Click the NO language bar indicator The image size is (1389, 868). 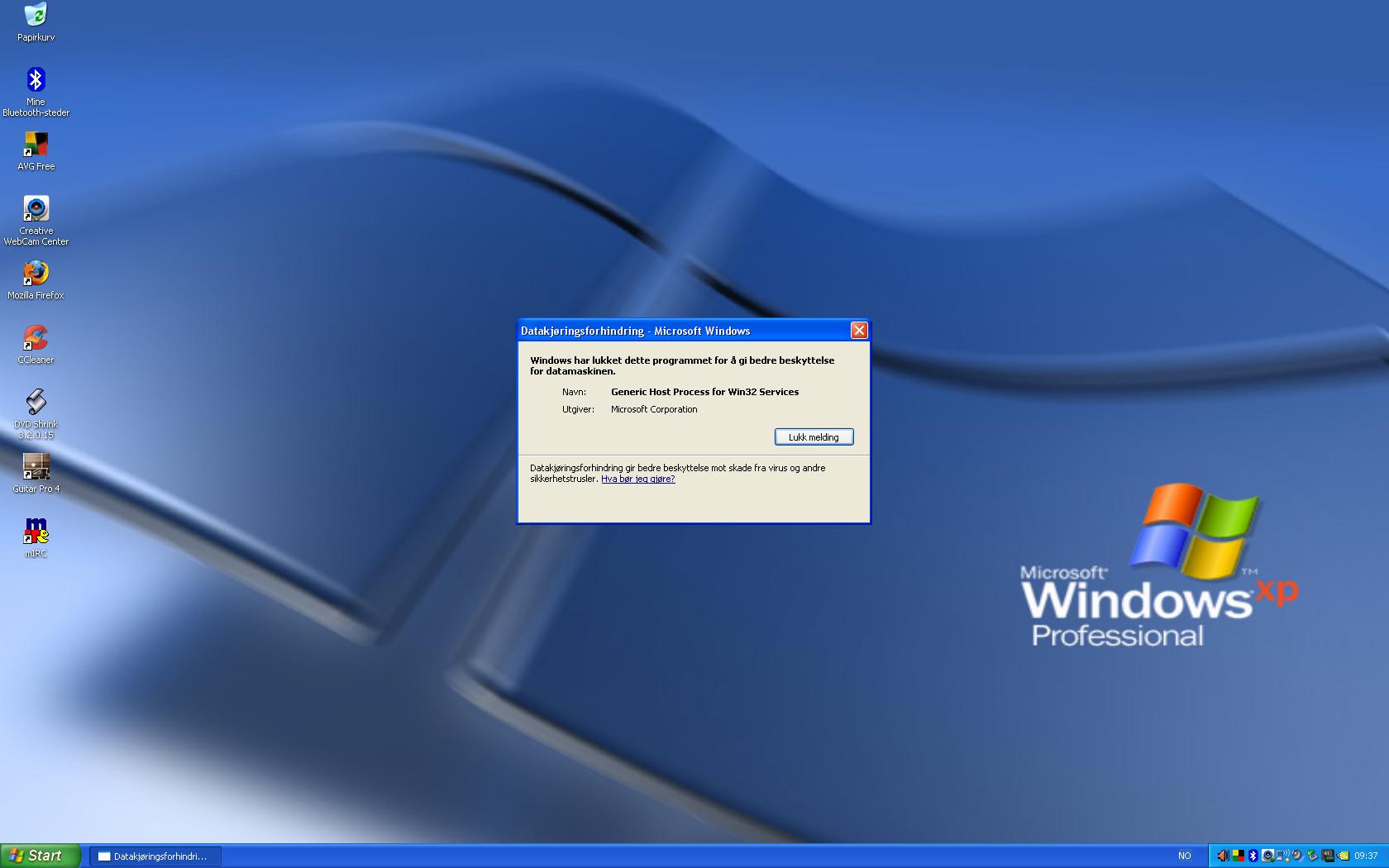(1185, 856)
